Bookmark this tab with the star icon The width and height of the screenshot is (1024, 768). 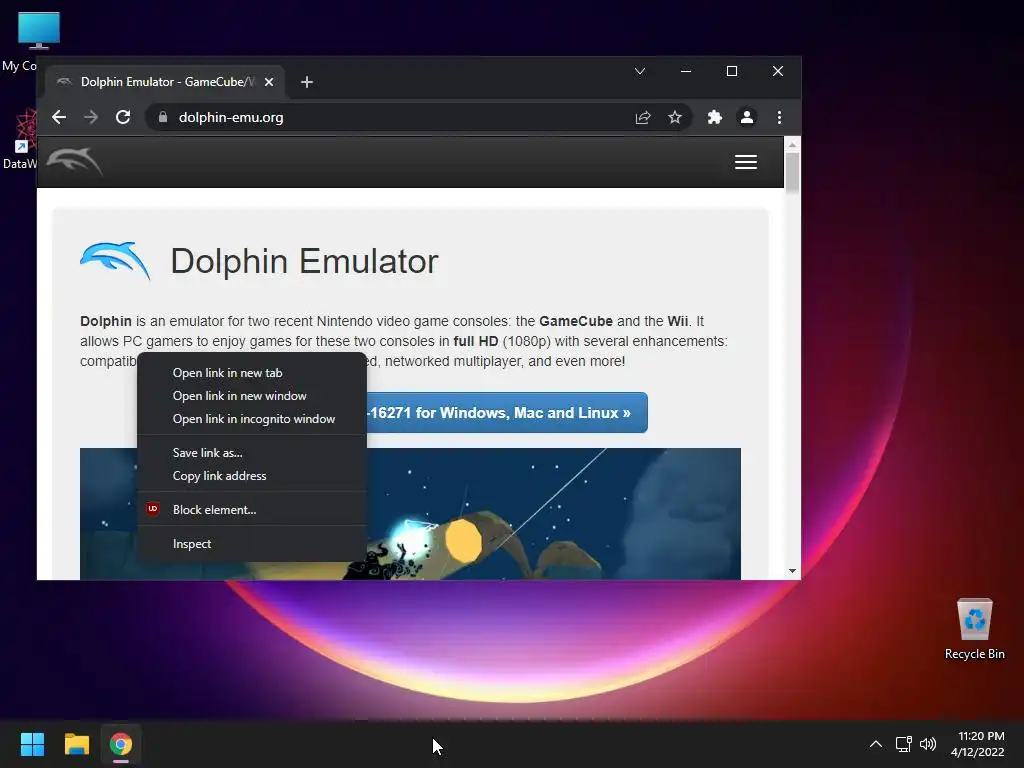675,117
